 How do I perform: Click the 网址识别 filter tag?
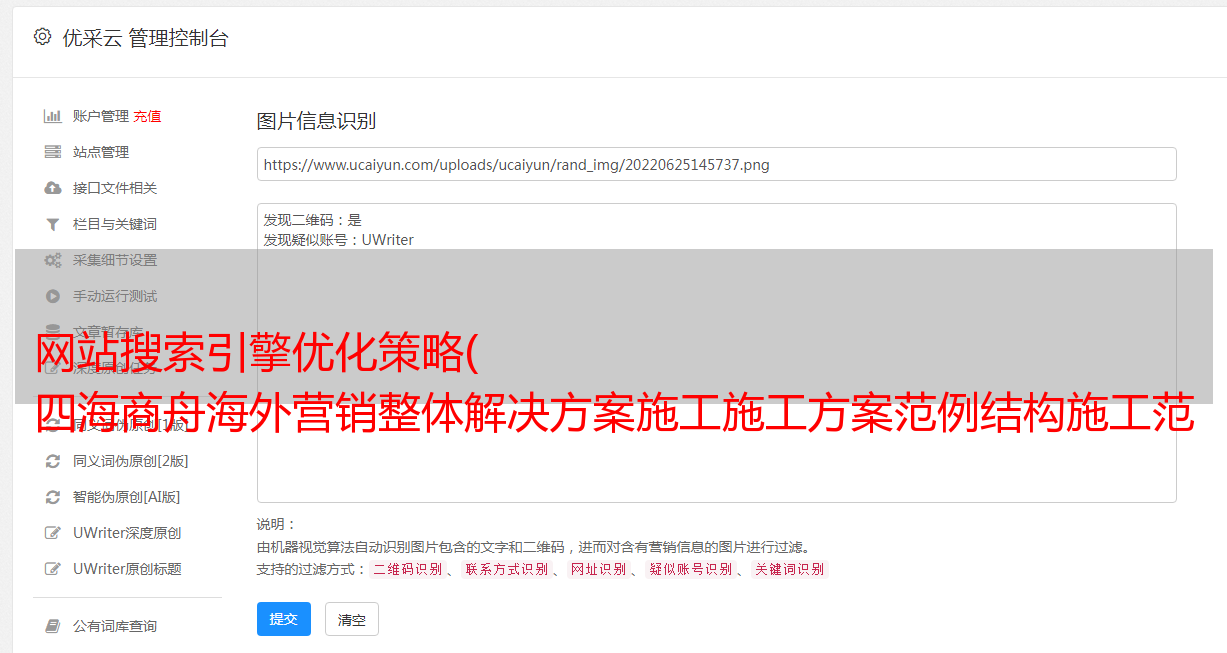pyautogui.click(x=598, y=569)
